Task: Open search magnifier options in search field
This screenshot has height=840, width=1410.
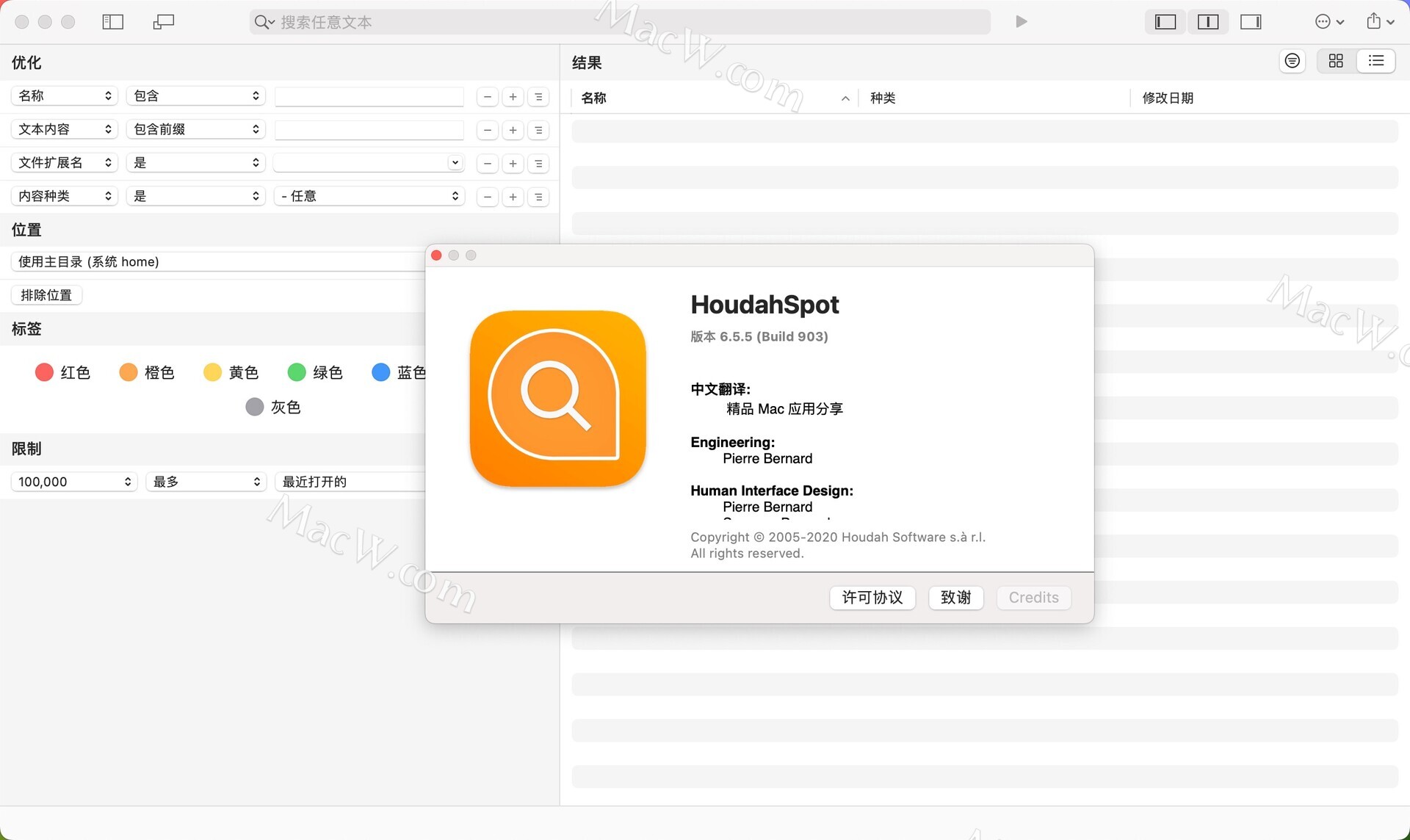Action: click(x=264, y=22)
